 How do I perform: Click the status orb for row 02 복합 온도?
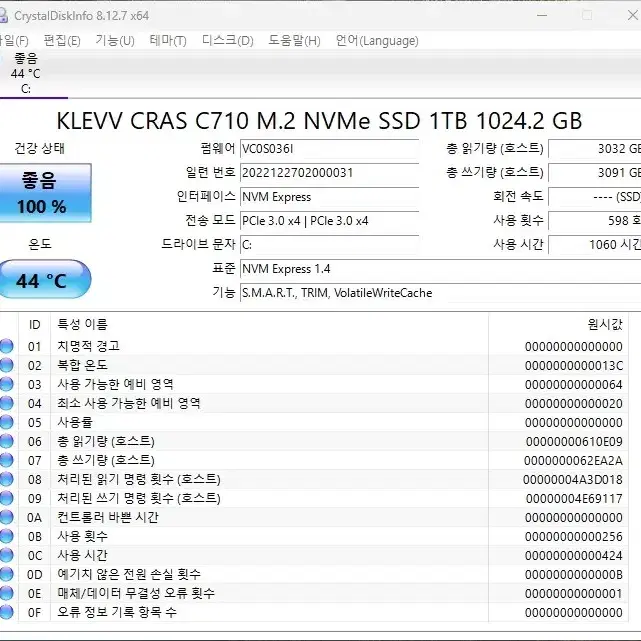[6, 365]
